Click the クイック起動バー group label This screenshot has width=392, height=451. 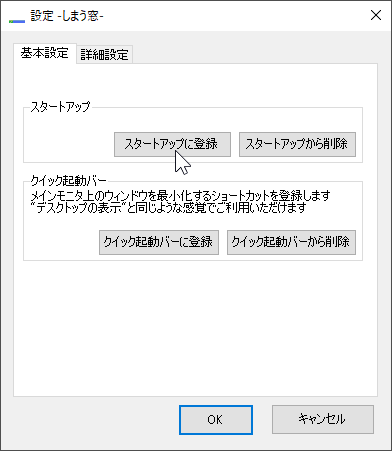(x=68, y=181)
